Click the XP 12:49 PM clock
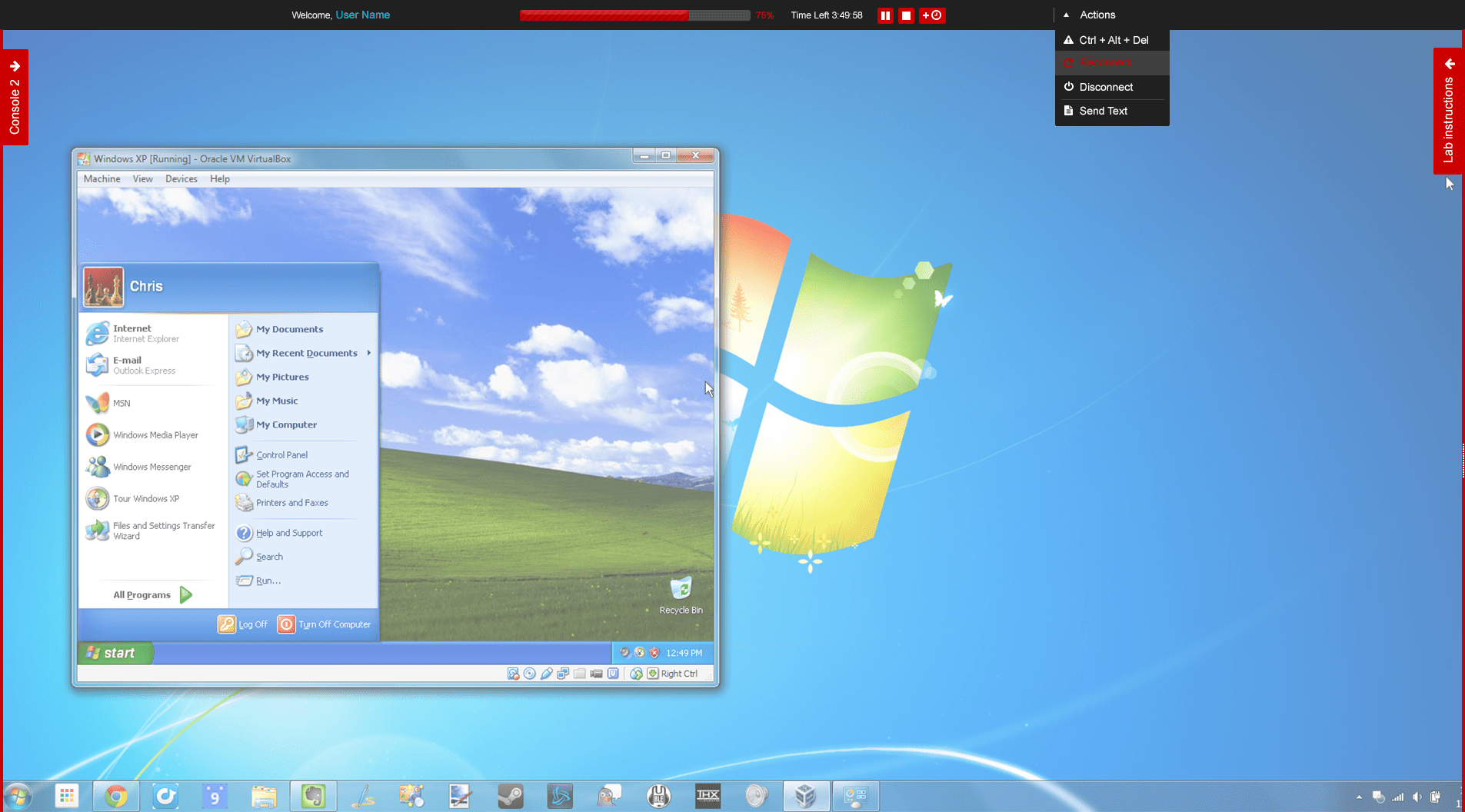The image size is (1465, 812). (x=684, y=653)
